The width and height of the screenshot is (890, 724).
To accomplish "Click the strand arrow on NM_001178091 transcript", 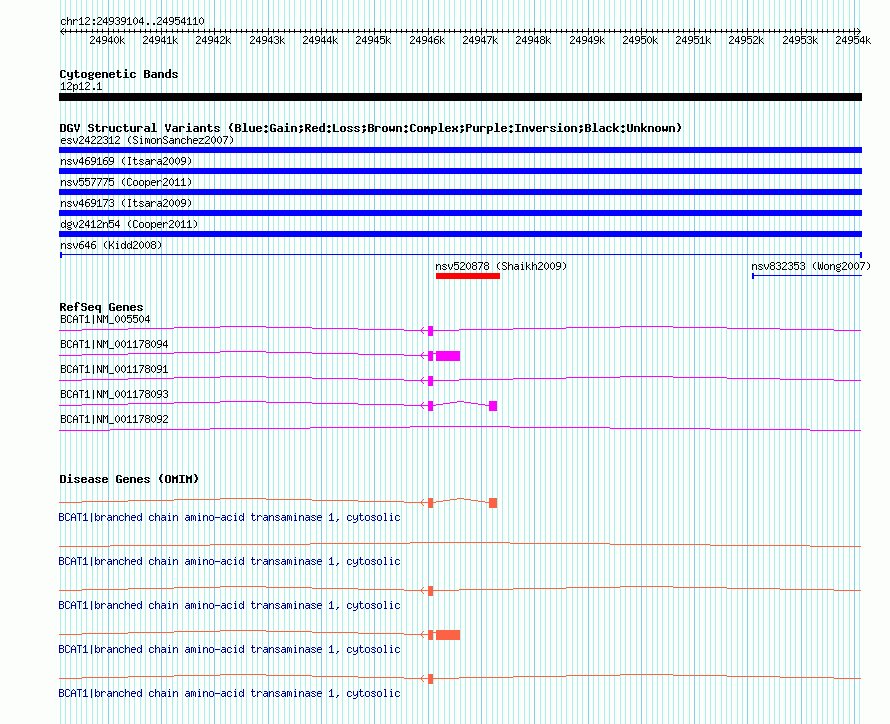I will point(423,381).
